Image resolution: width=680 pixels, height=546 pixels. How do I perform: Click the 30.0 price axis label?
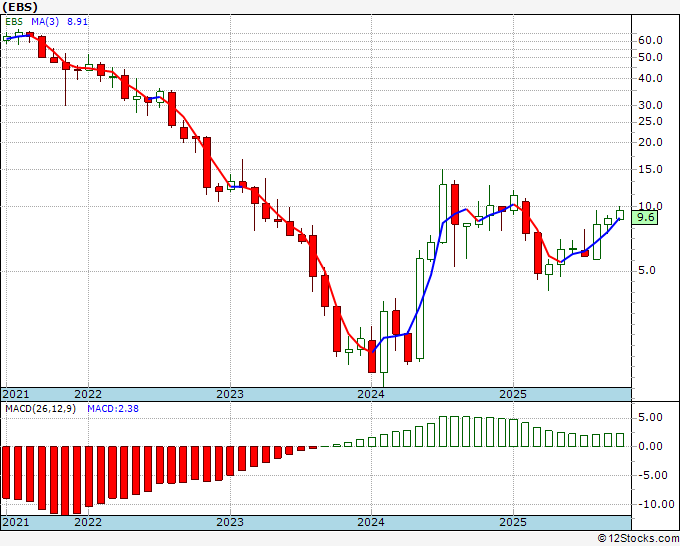point(651,105)
